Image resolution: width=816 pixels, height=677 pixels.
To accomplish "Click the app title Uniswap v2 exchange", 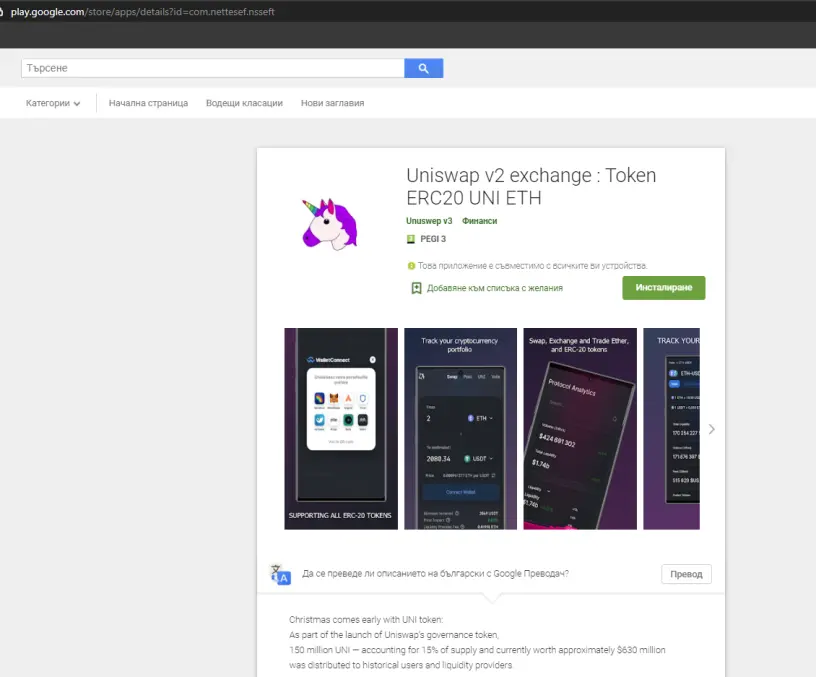I will click(531, 186).
